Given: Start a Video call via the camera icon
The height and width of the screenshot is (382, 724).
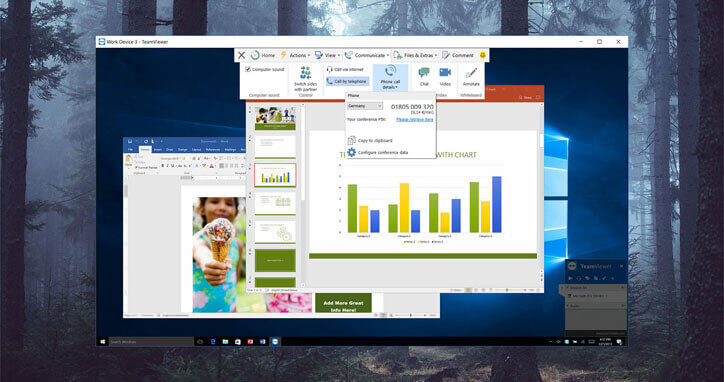Looking at the screenshot, I should click(x=445, y=72).
